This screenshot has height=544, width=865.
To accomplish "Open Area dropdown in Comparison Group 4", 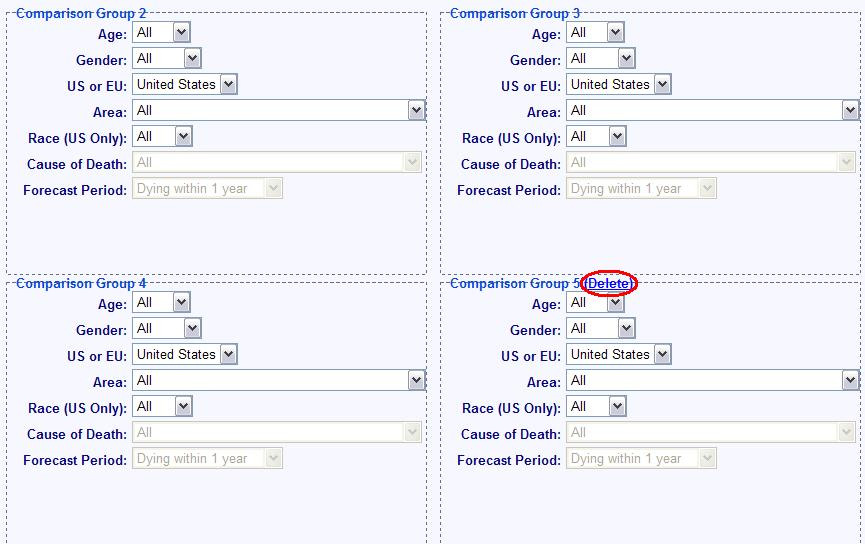I will pyautogui.click(x=279, y=381).
